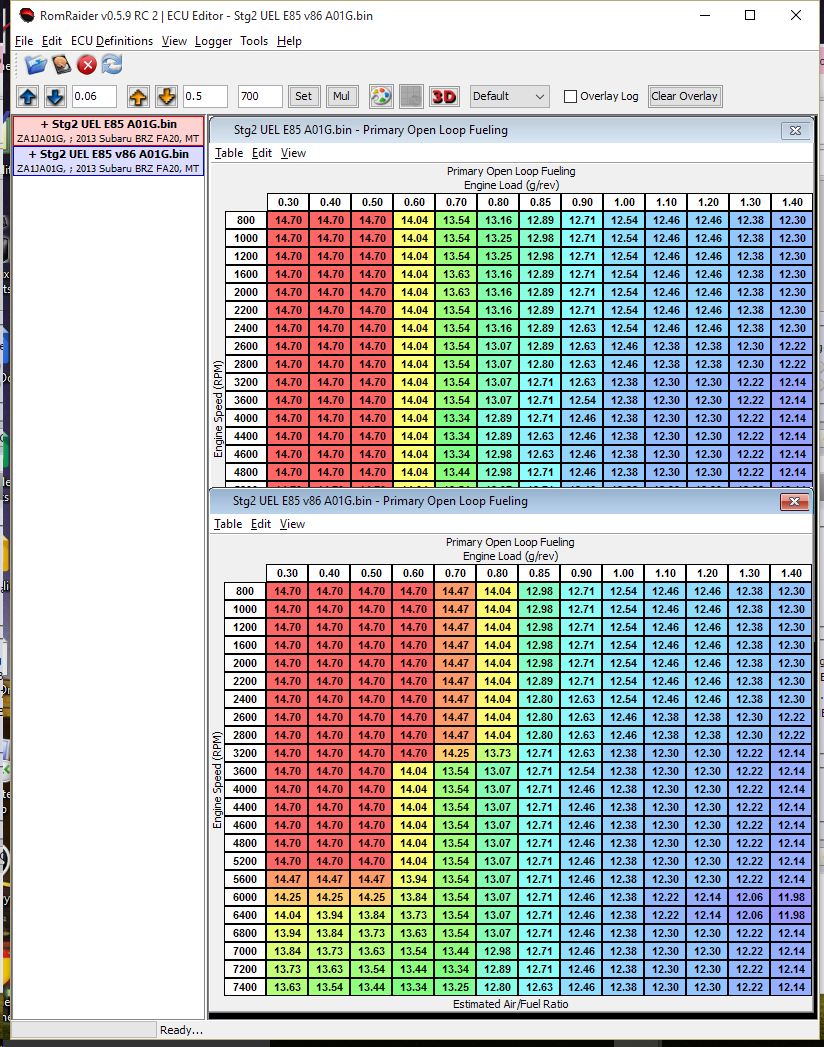Click the Open ROM folder icon

(36, 65)
